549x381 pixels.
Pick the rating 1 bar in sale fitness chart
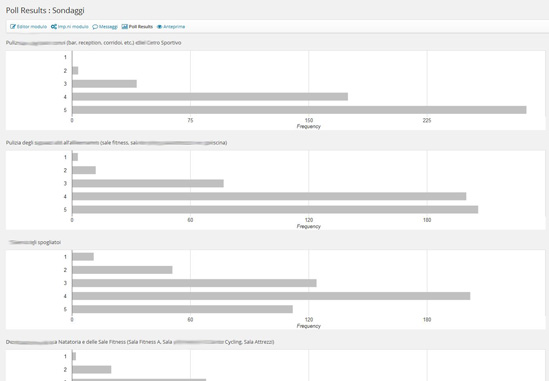click(75, 157)
